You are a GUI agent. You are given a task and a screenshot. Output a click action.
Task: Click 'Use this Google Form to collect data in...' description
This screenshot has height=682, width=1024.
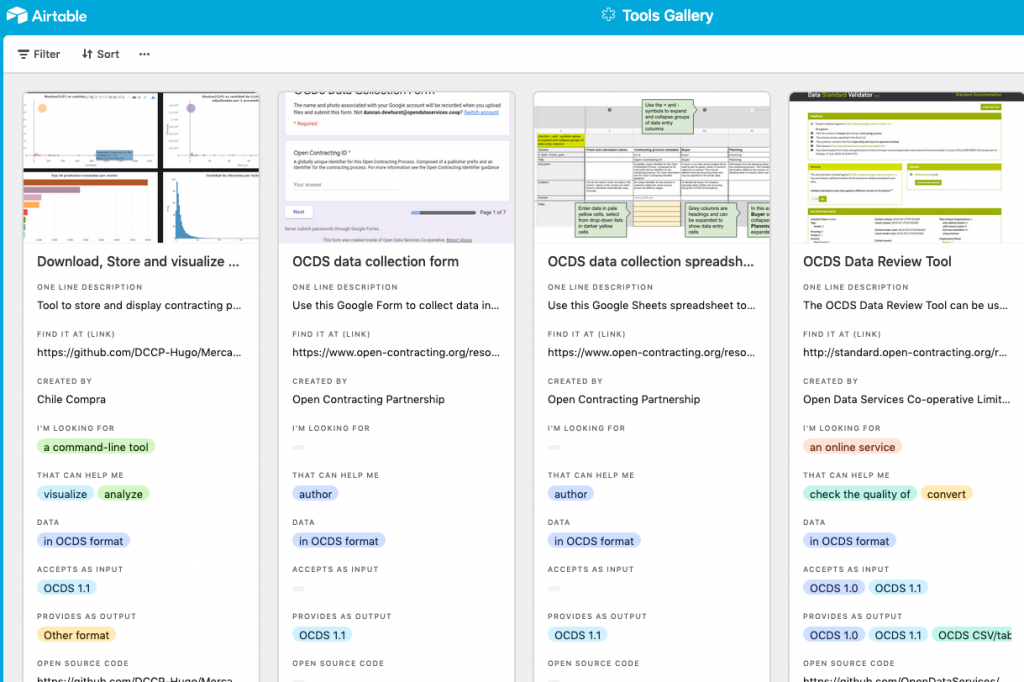396,305
